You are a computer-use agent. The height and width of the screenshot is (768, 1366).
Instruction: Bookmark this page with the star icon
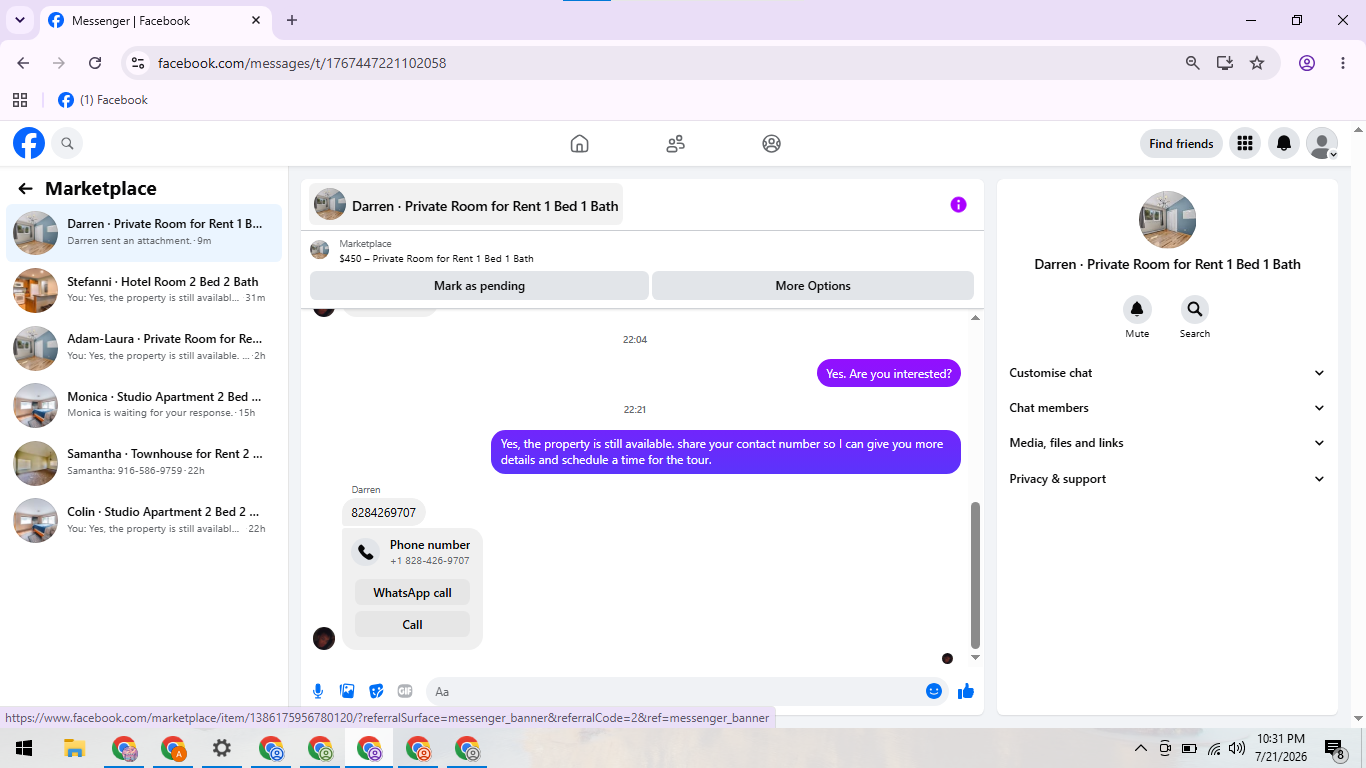(1257, 63)
